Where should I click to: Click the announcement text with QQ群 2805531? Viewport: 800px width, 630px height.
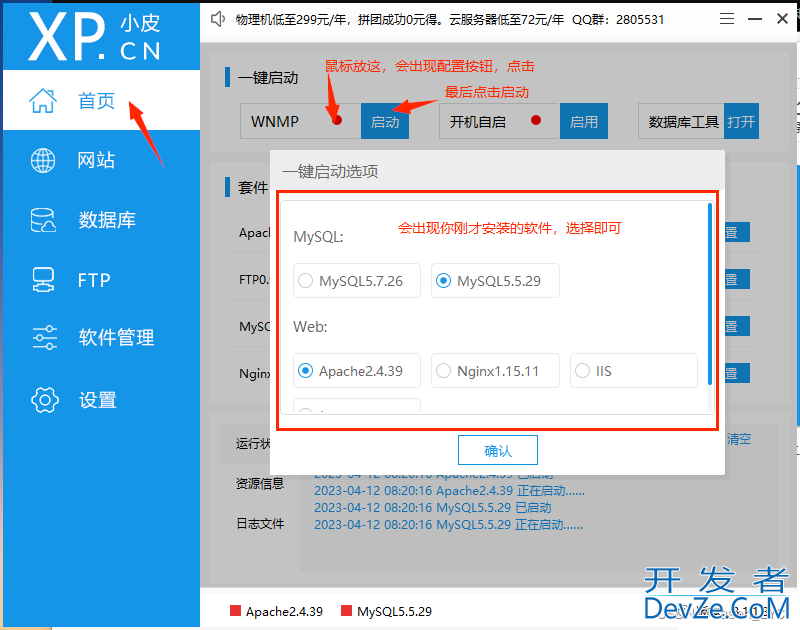[x=449, y=19]
